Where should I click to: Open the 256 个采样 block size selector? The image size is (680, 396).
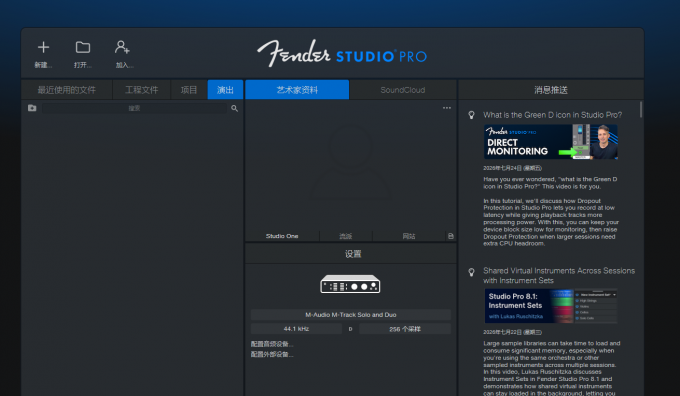click(x=405, y=329)
